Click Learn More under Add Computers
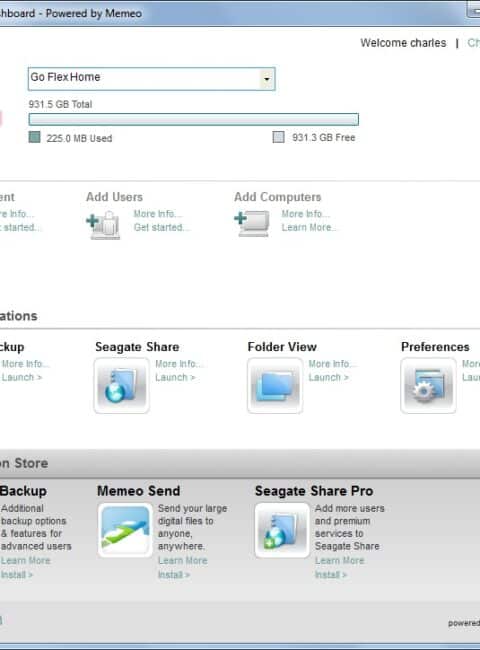The width and height of the screenshot is (480, 650). coord(309,227)
